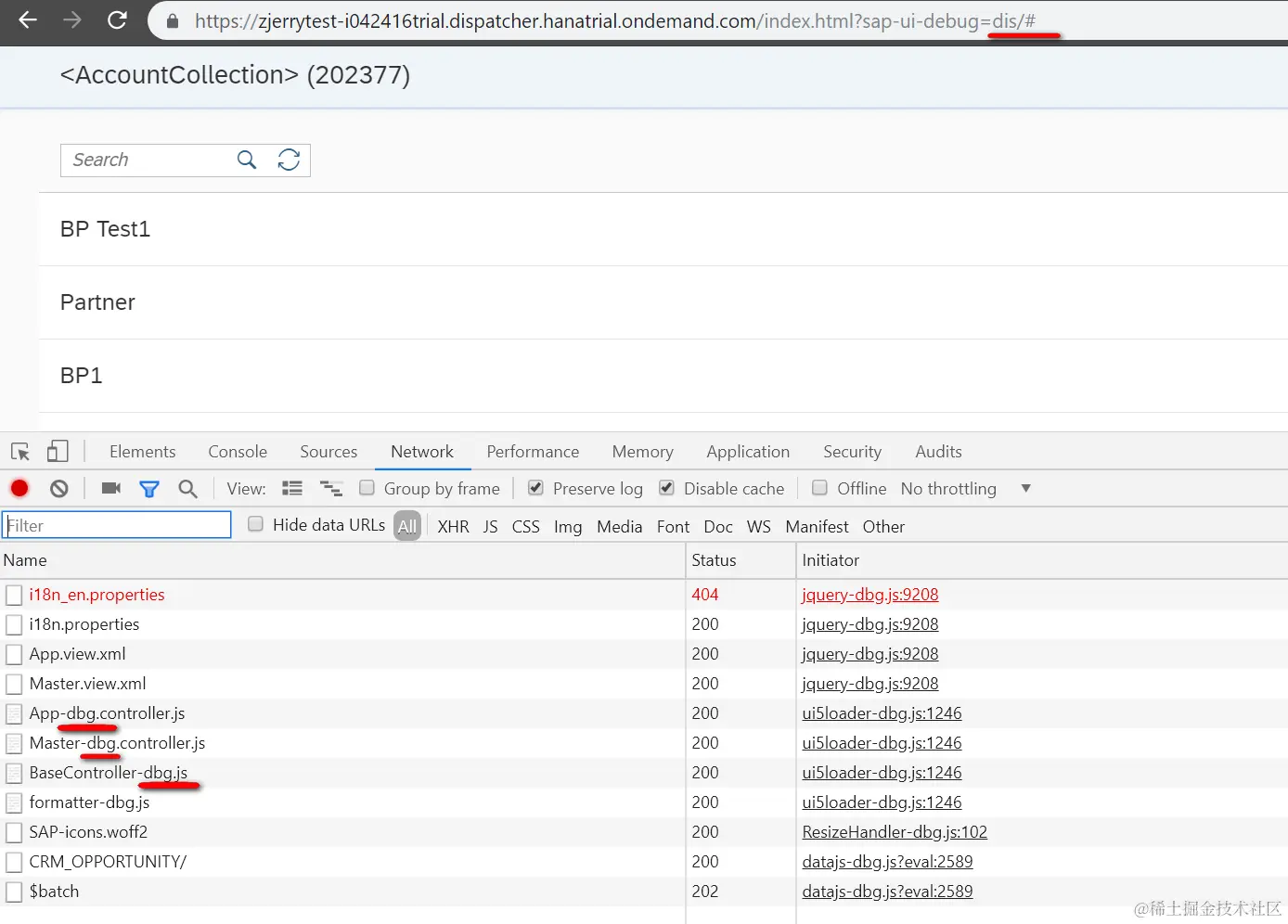1288x924 pixels.
Task: Click the magnifier icon in Search field
Action: point(247,160)
